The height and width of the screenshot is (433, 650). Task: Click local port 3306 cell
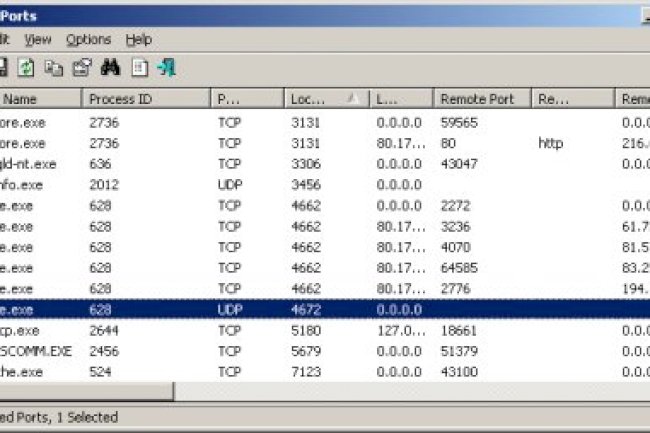[306, 164]
